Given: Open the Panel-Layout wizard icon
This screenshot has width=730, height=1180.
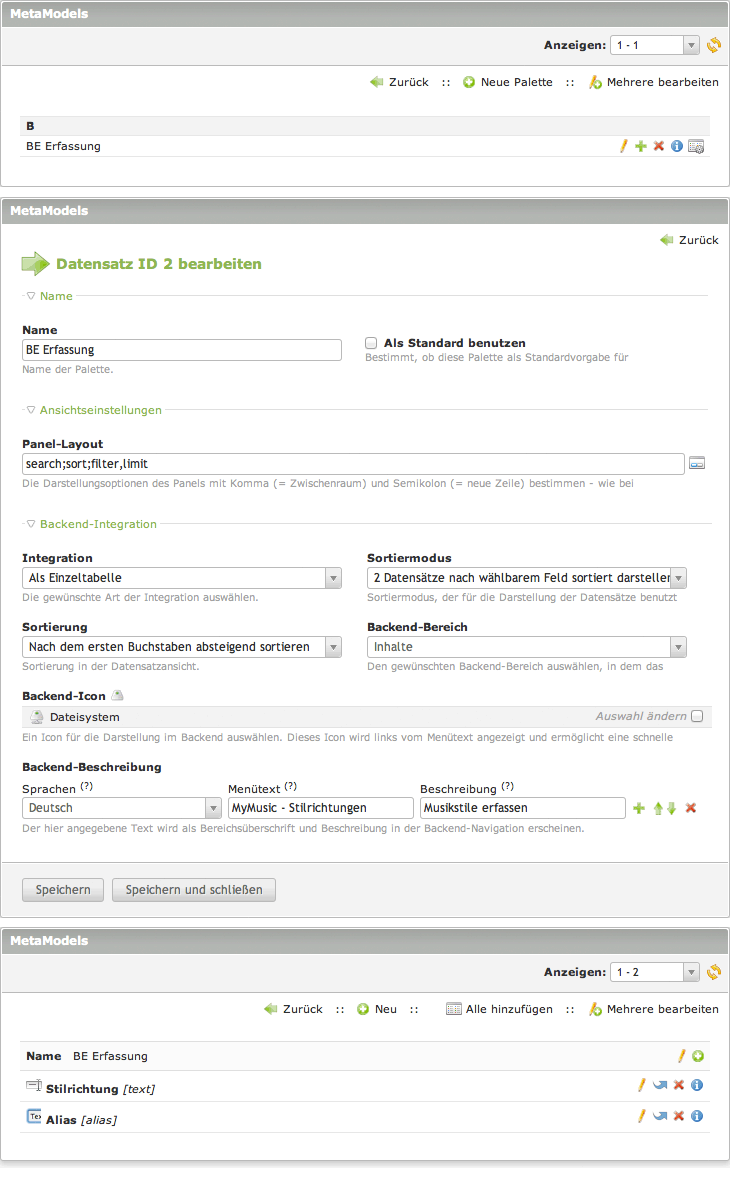Looking at the screenshot, I should (697, 463).
